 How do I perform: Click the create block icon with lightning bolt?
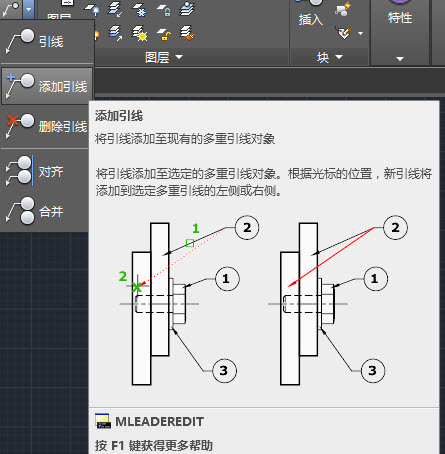(x=343, y=9)
